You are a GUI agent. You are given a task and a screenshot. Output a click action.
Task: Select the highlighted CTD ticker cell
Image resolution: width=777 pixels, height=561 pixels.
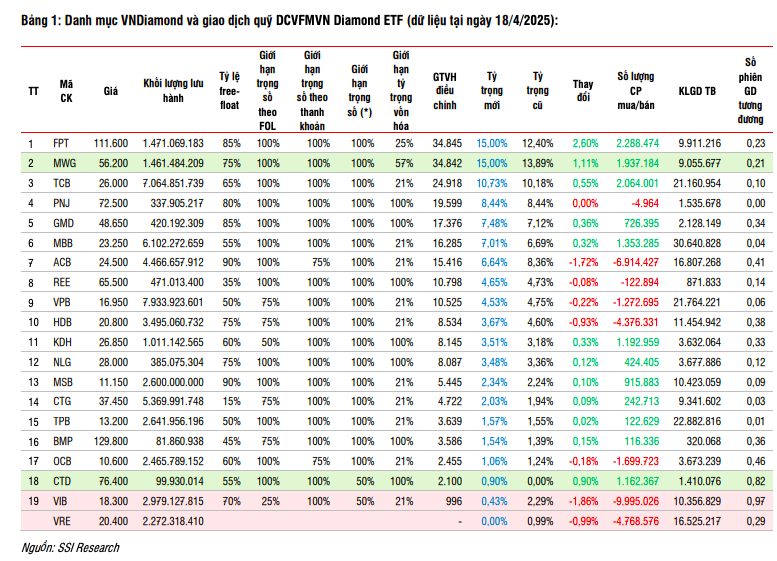point(63,482)
